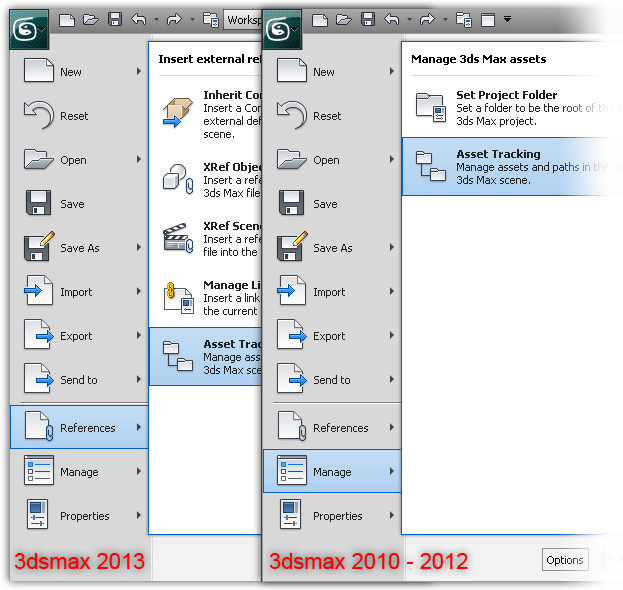Select New in the 2013 menu

[79, 72]
